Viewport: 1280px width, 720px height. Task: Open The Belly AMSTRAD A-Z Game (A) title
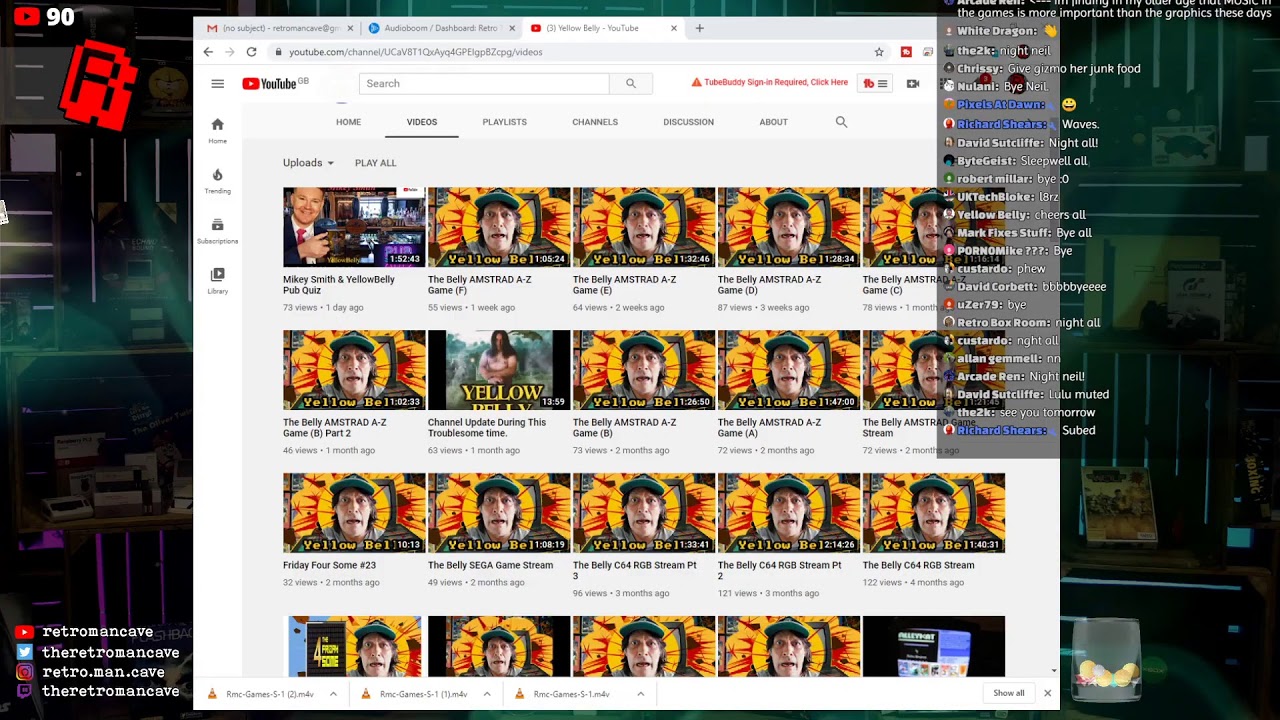[769, 427]
